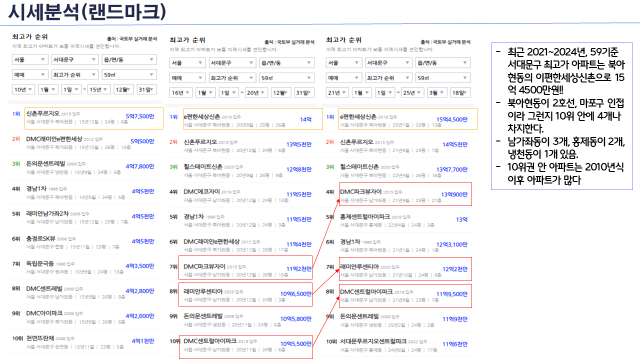Viewport: 640px width, 360px height.
Task: Open 12월 end-month dropdown in the 10년–15년 panel
Action: (x=123, y=89)
